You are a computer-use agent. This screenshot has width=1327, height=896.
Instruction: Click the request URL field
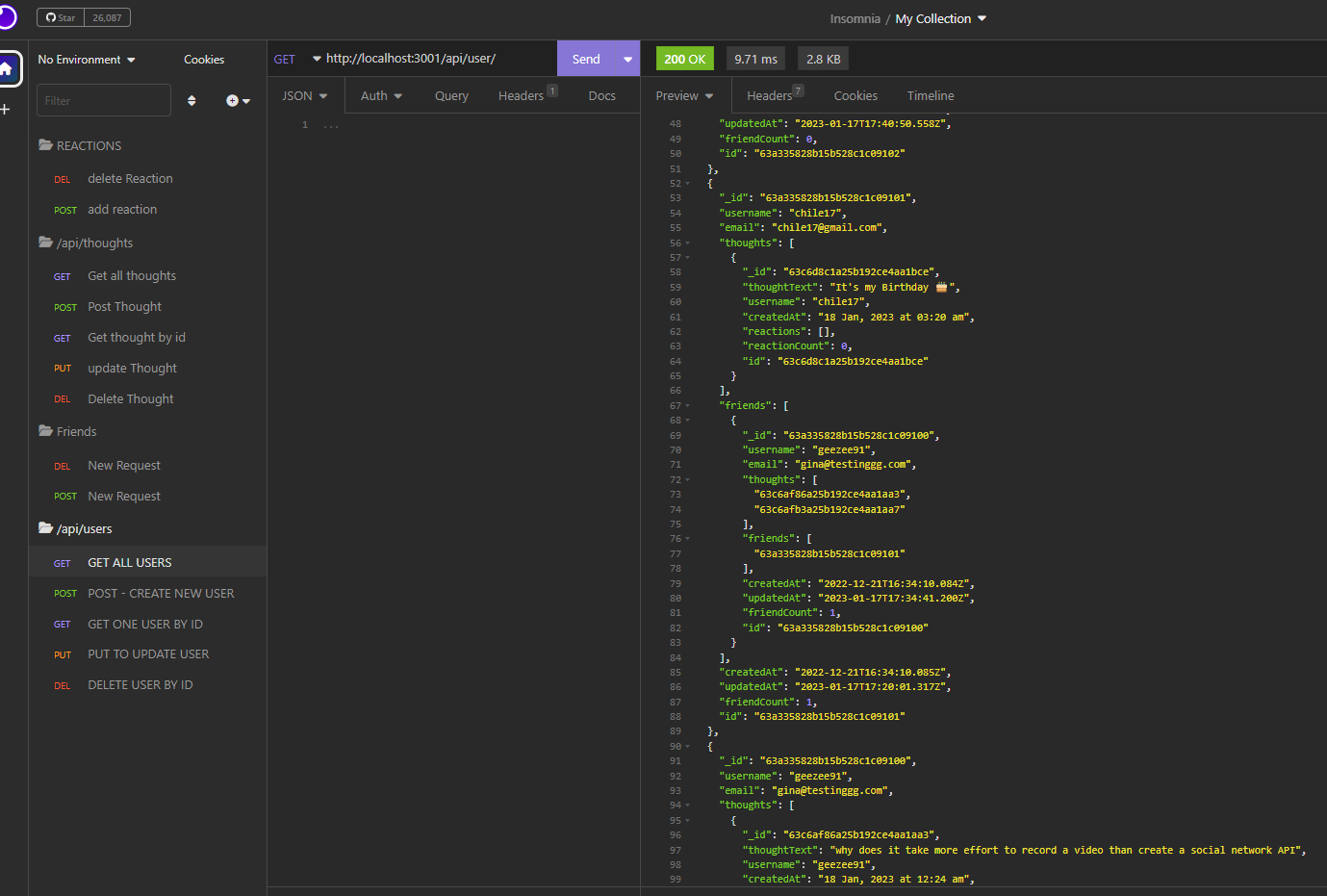click(439, 59)
